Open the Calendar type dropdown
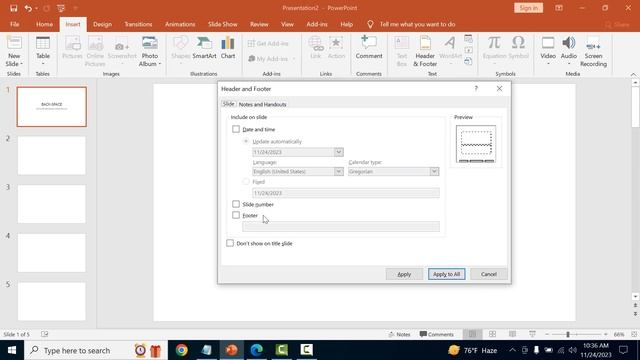The width and height of the screenshot is (640, 360). pos(434,171)
